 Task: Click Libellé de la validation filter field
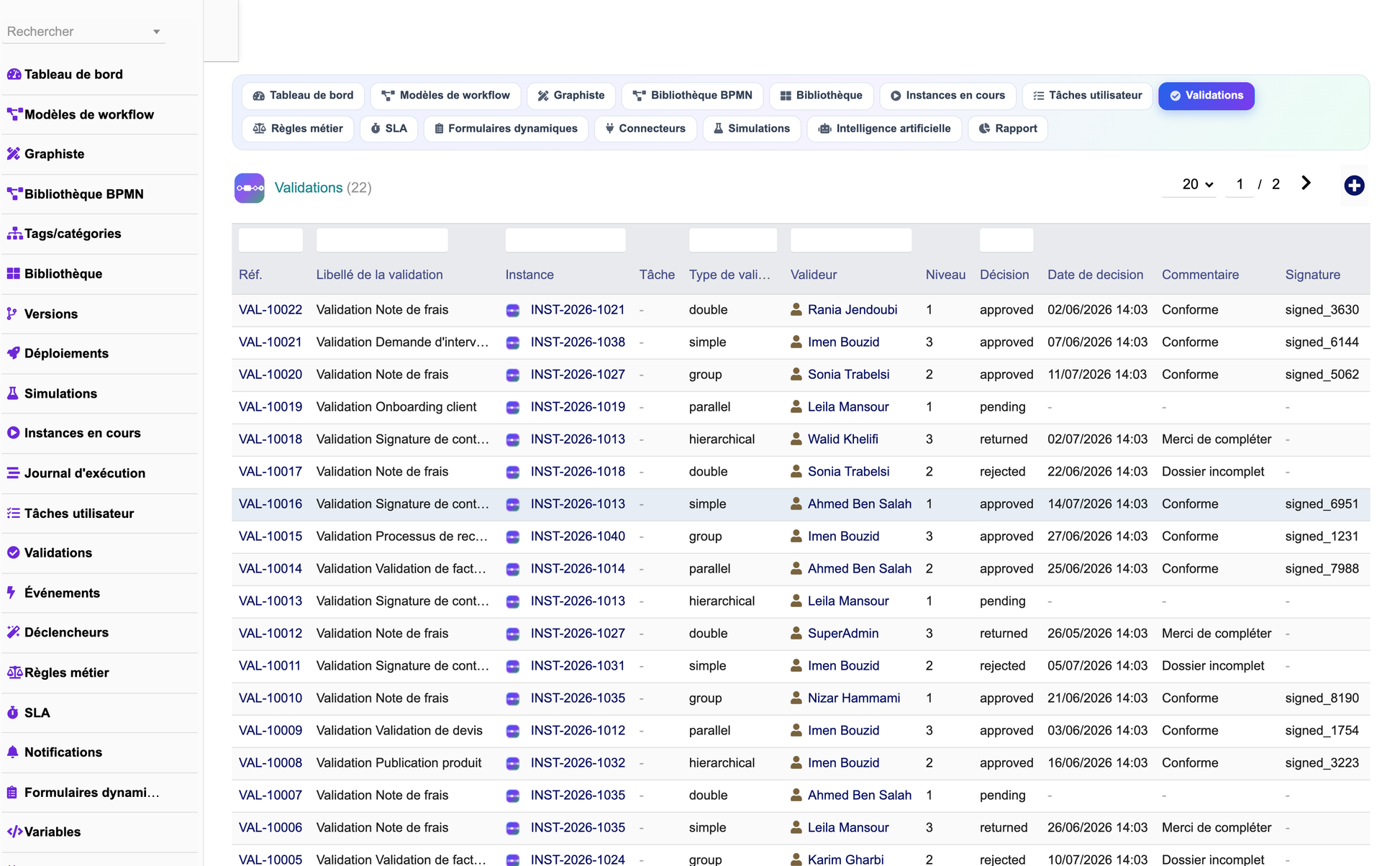tap(382, 240)
